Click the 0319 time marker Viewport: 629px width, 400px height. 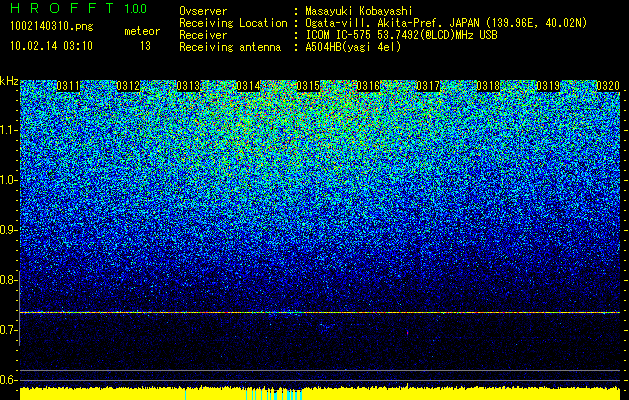(548, 86)
